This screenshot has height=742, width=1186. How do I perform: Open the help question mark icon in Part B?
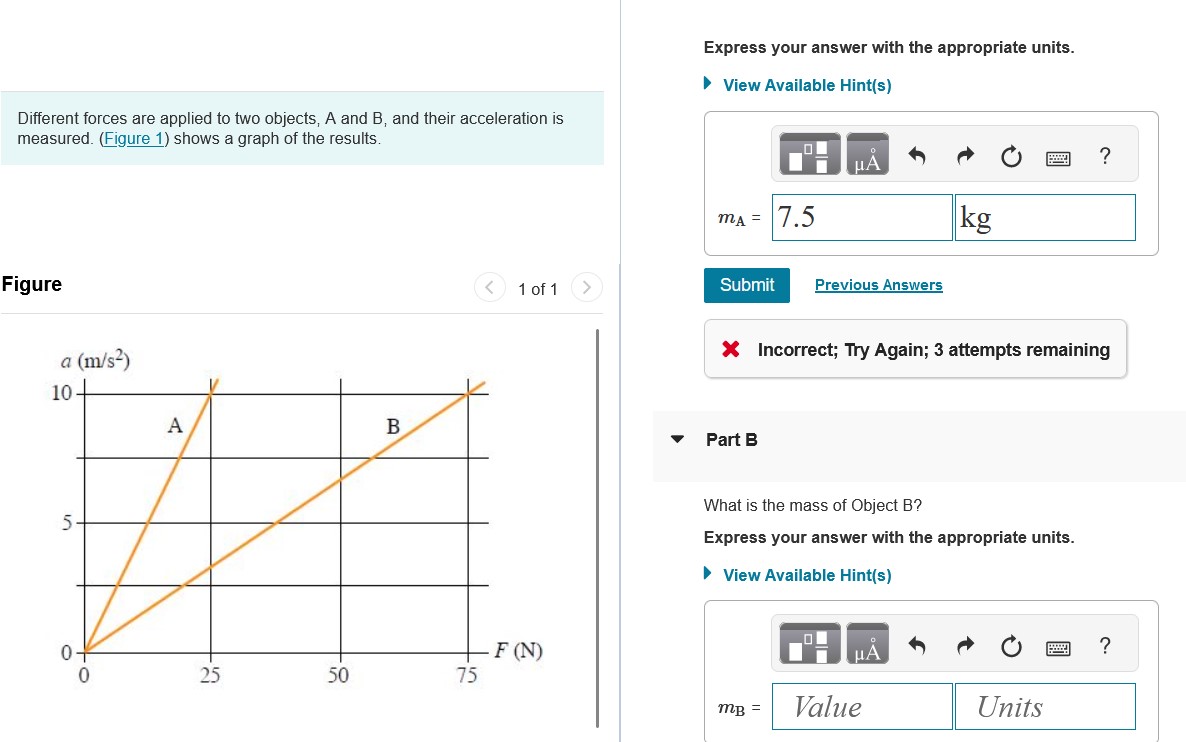point(1105,646)
